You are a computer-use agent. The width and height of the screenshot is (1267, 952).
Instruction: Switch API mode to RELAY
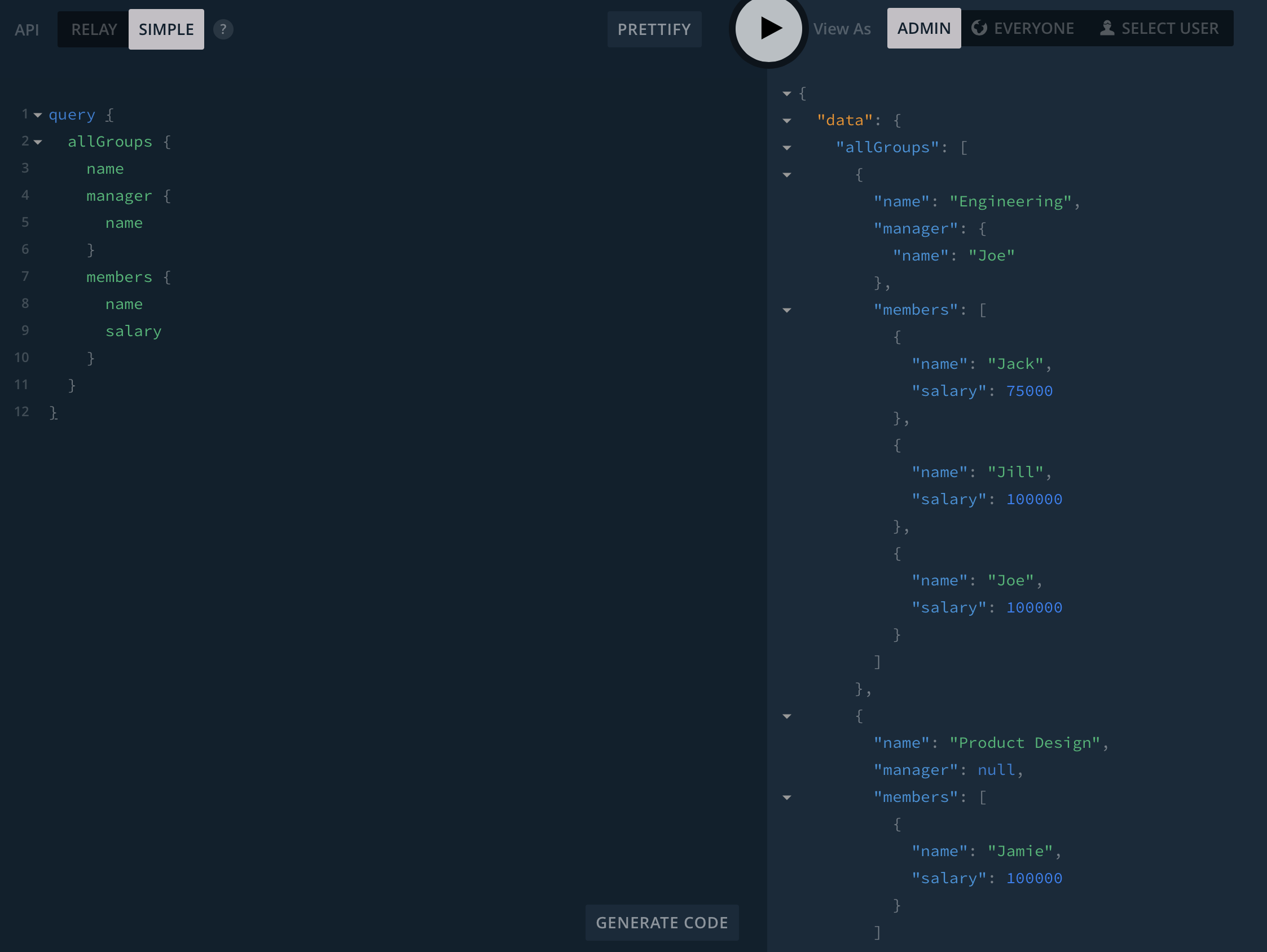[x=94, y=29]
